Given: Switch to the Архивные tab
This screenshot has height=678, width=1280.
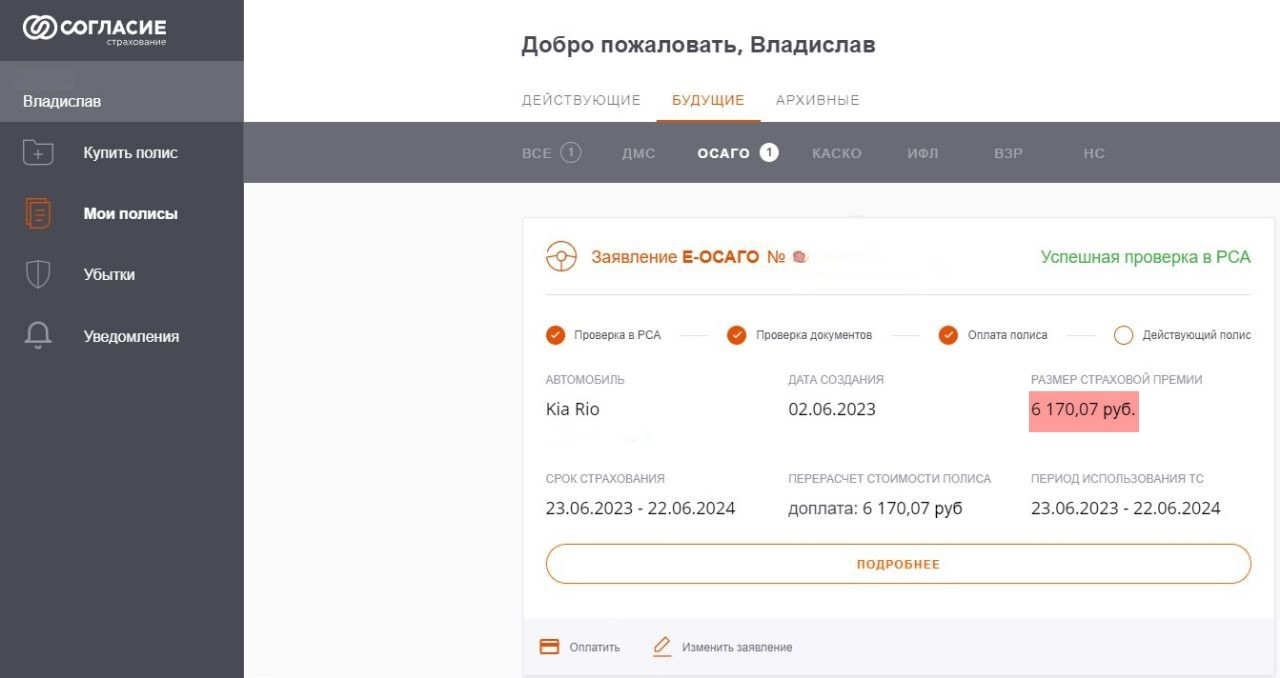Looking at the screenshot, I should pyautogui.click(x=818, y=100).
